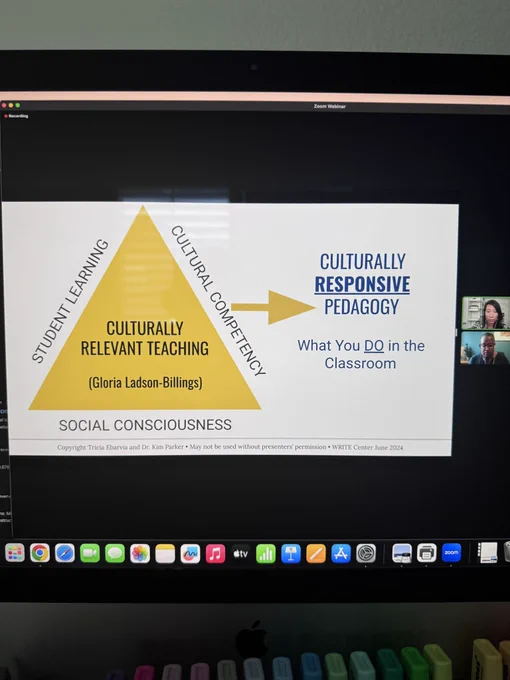Image resolution: width=510 pixels, height=680 pixels.
Task: Click the underlined "RESPONSIVE" heading word
Action: tap(362, 284)
